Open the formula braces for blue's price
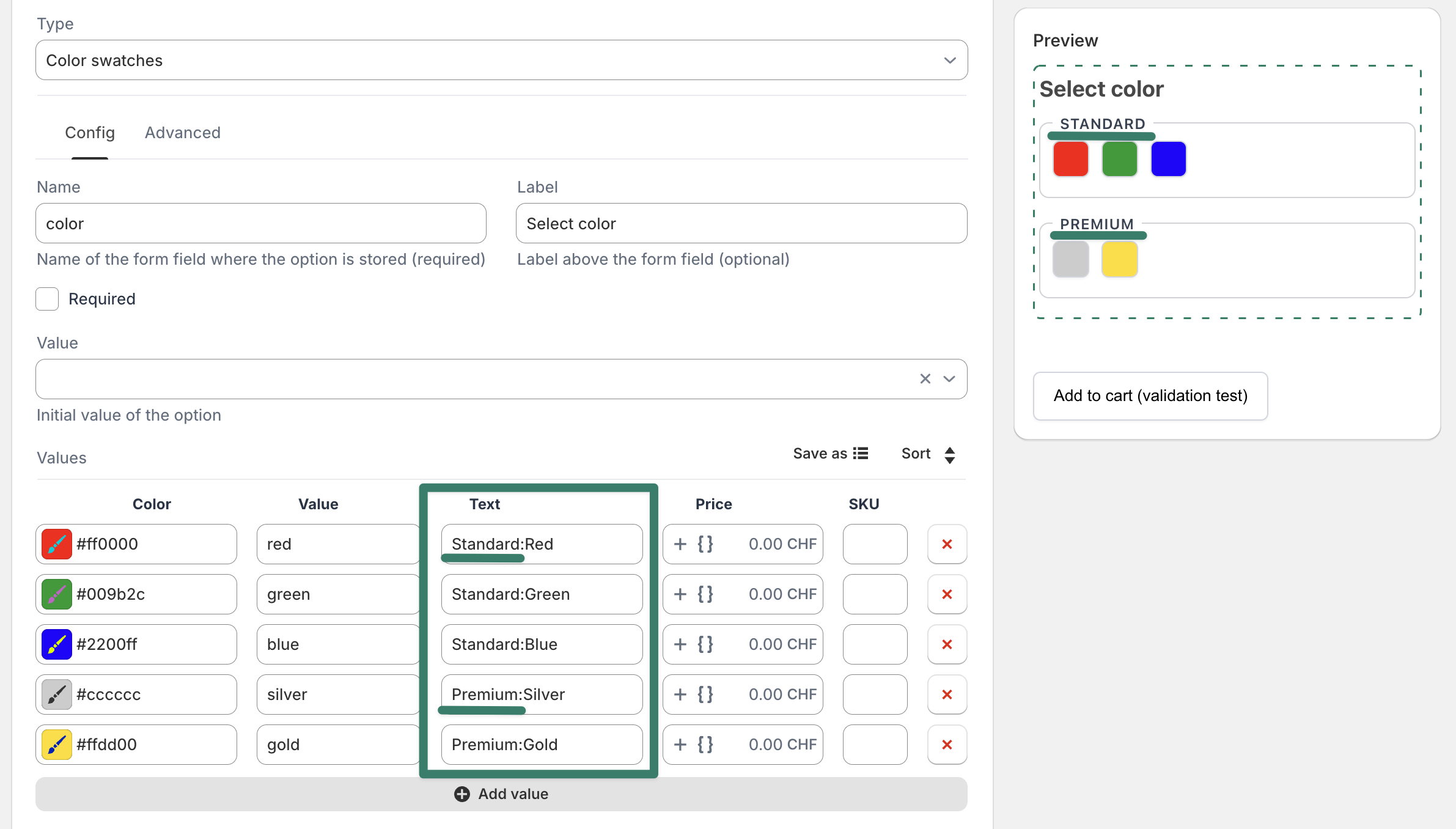This screenshot has width=1456, height=829. point(705,644)
